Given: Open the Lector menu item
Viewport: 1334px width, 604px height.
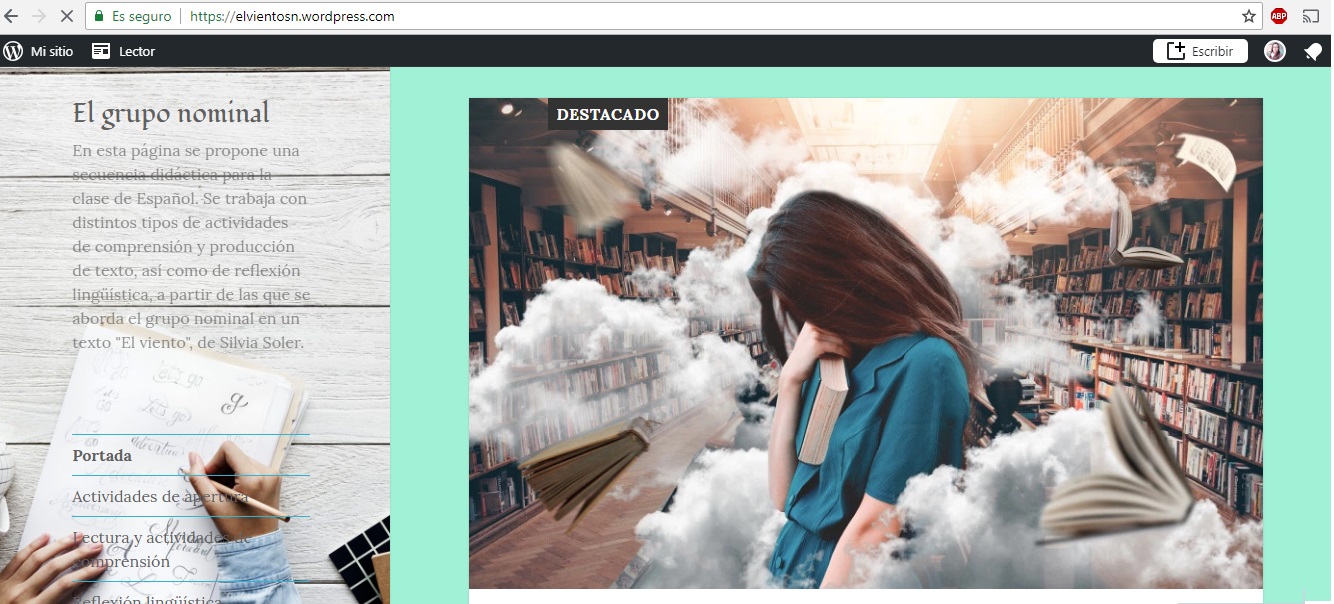Looking at the screenshot, I should pyautogui.click(x=137, y=51).
